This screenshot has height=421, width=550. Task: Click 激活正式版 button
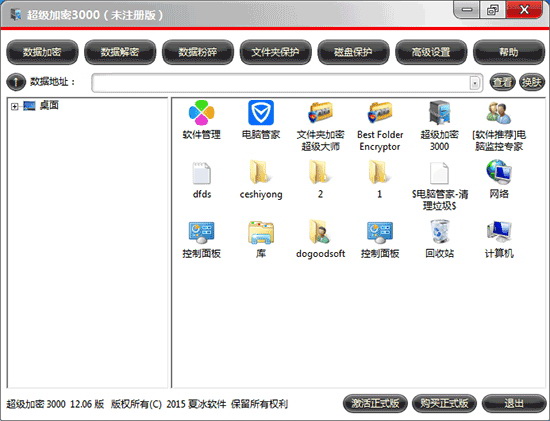click(x=375, y=403)
